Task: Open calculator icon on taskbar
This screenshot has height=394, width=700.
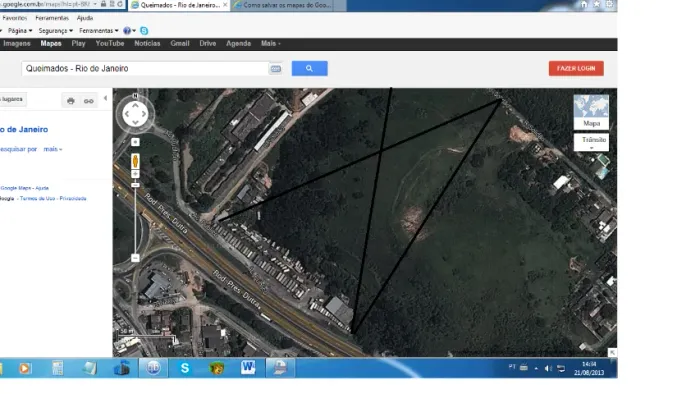Action: pyautogui.click(x=57, y=368)
